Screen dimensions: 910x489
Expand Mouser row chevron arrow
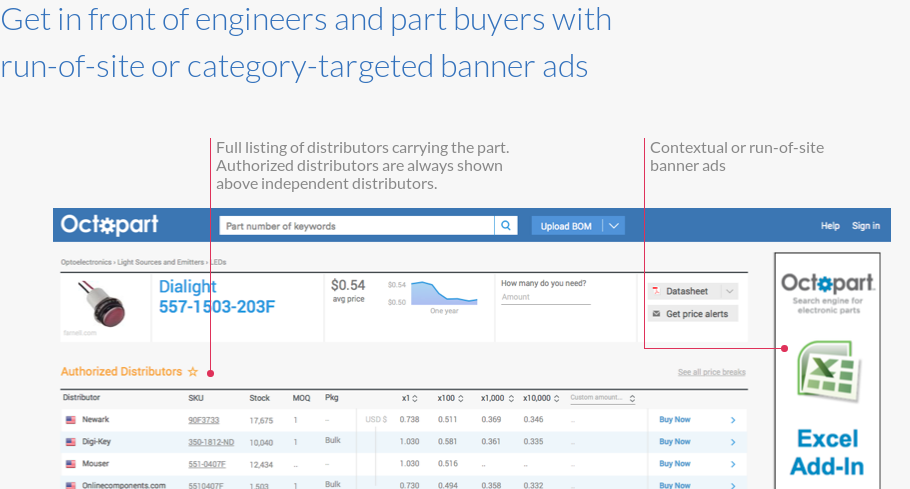733,464
